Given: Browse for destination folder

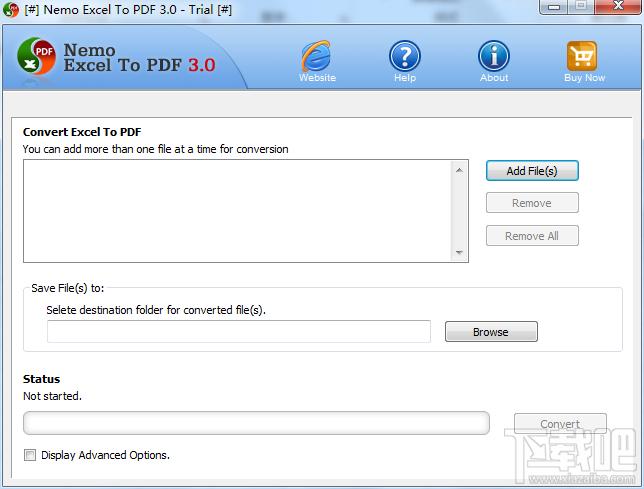Looking at the screenshot, I should tap(491, 332).
